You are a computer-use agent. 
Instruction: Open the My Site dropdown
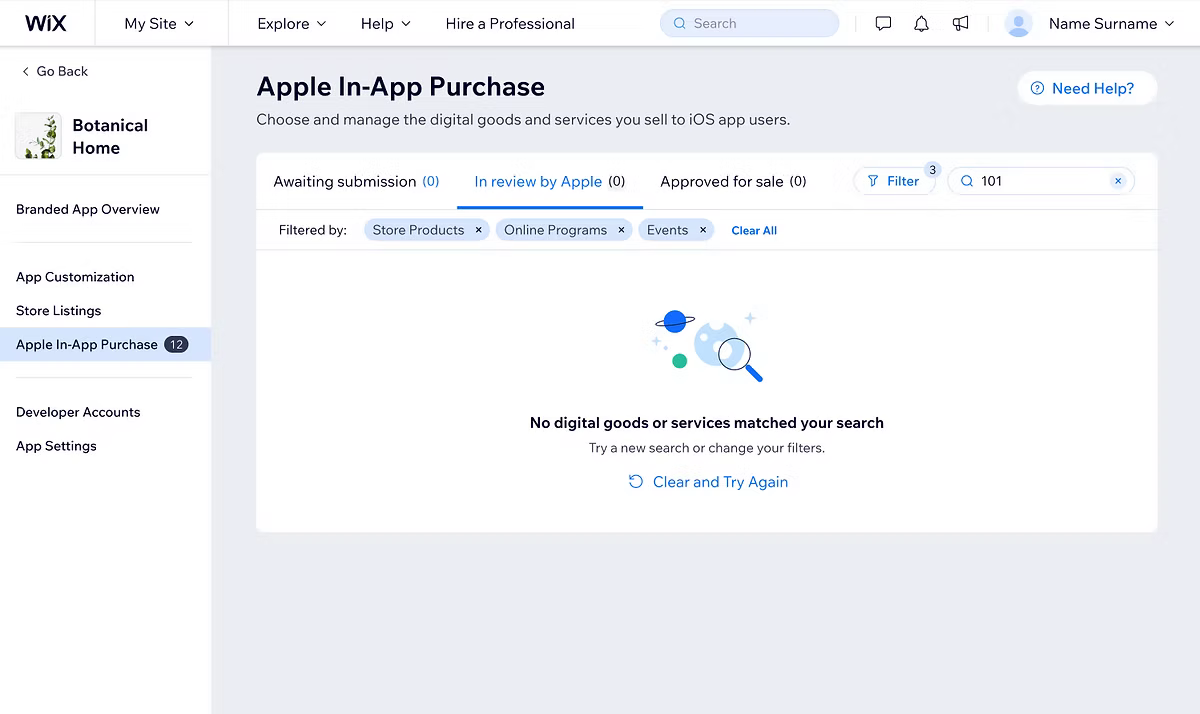pos(159,23)
